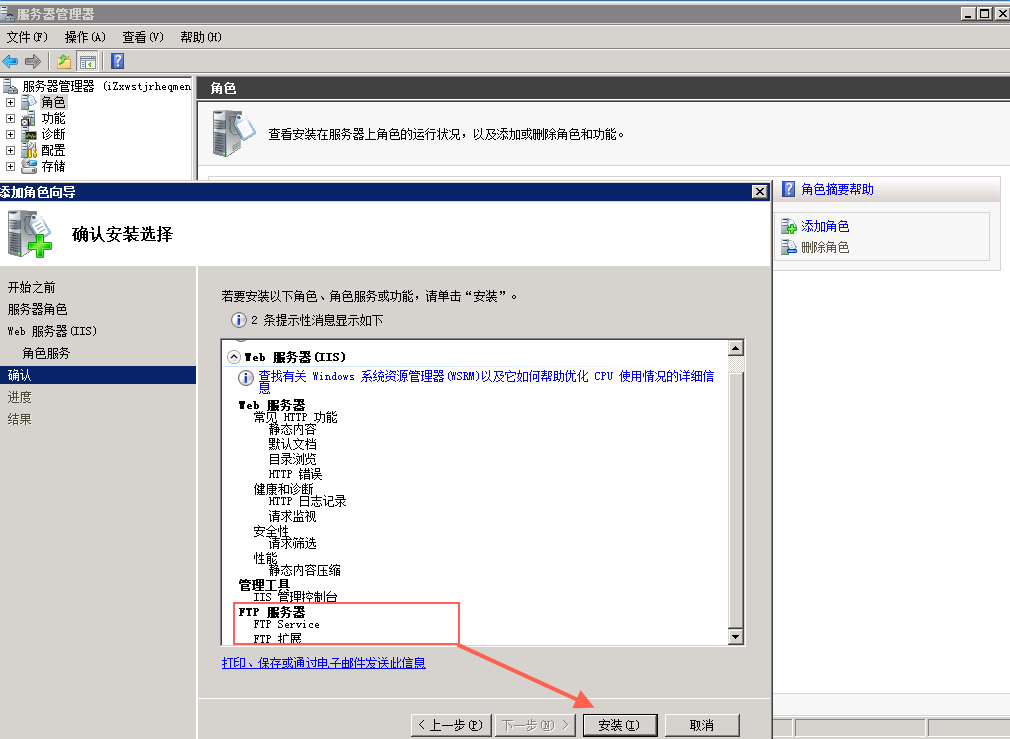Open the print, save or email information link
Image resolution: width=1010 pixels, height=739 pixels.
[x=323, y=662]
